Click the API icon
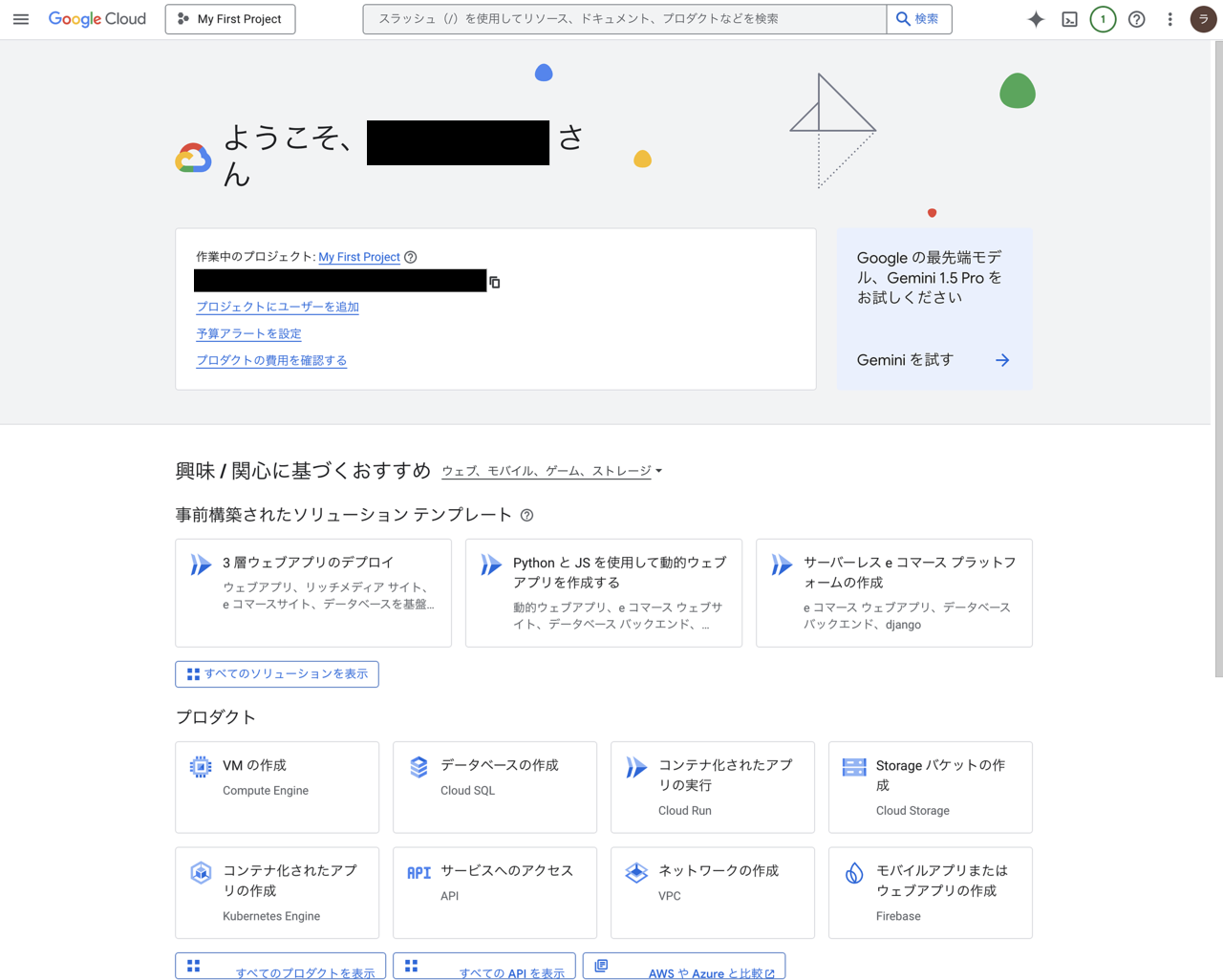Screen dimensions: 1223x980 point(418,872)
